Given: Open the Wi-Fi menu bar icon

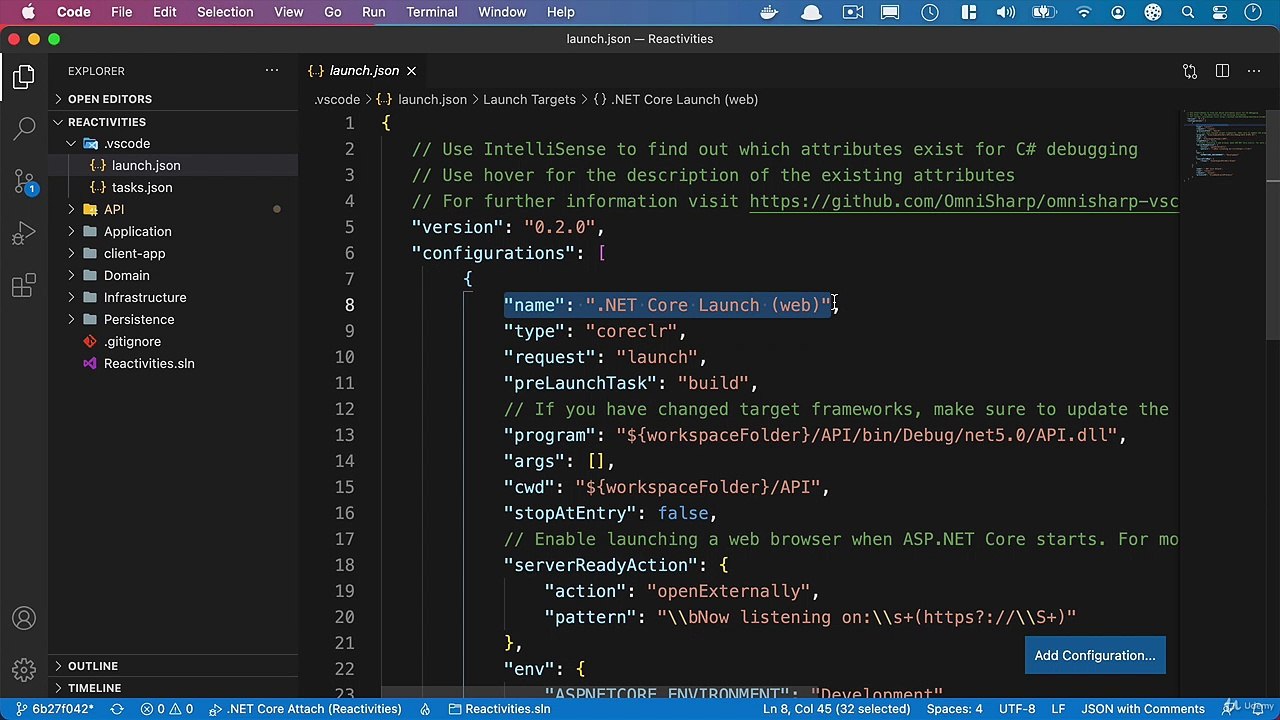Looking at the screenshot, I should click(x=1084, y=12).
